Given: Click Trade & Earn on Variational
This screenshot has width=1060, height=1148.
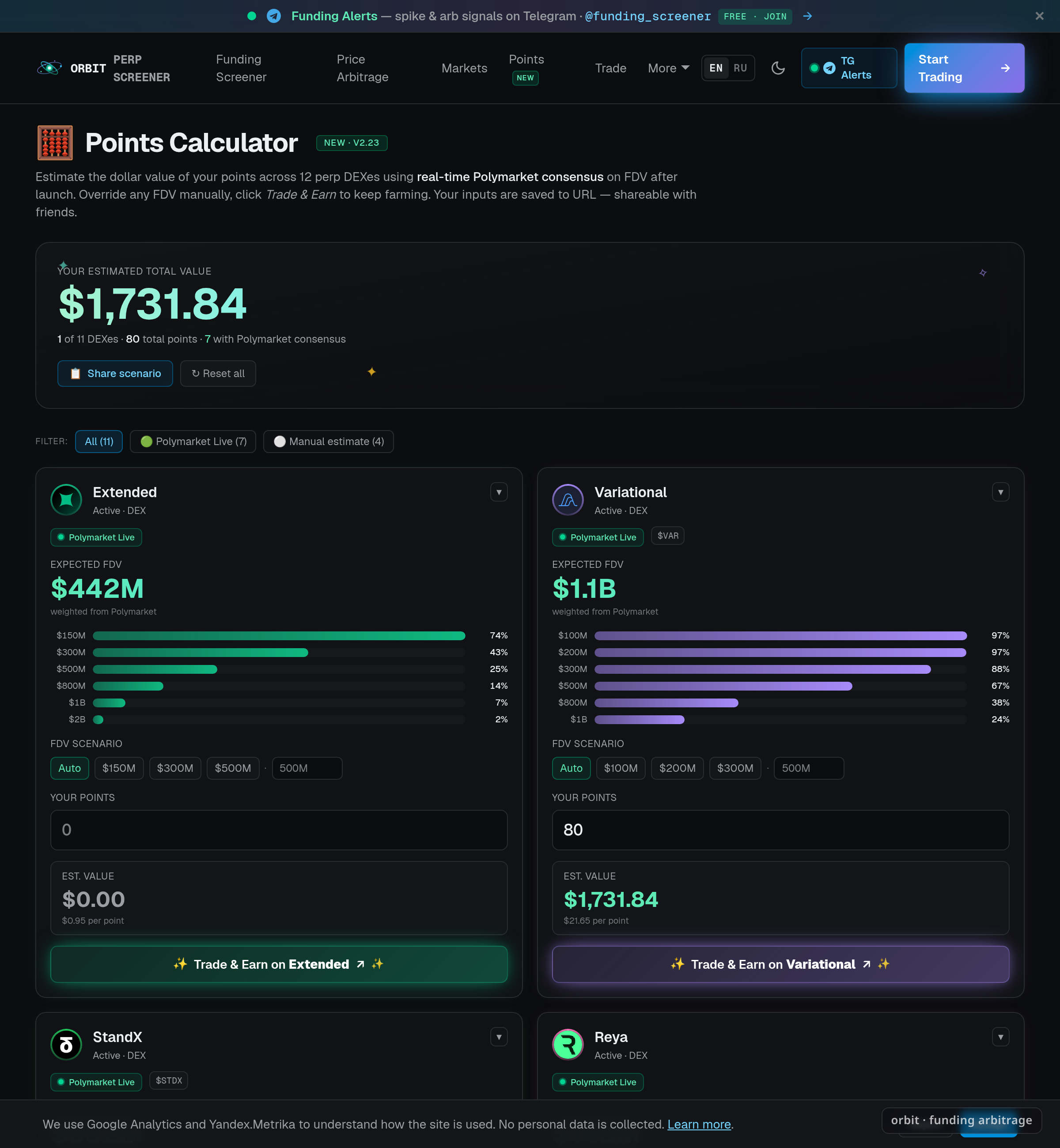Looking at the screenshot, I should pyautogui.click(x=780, y=964).
